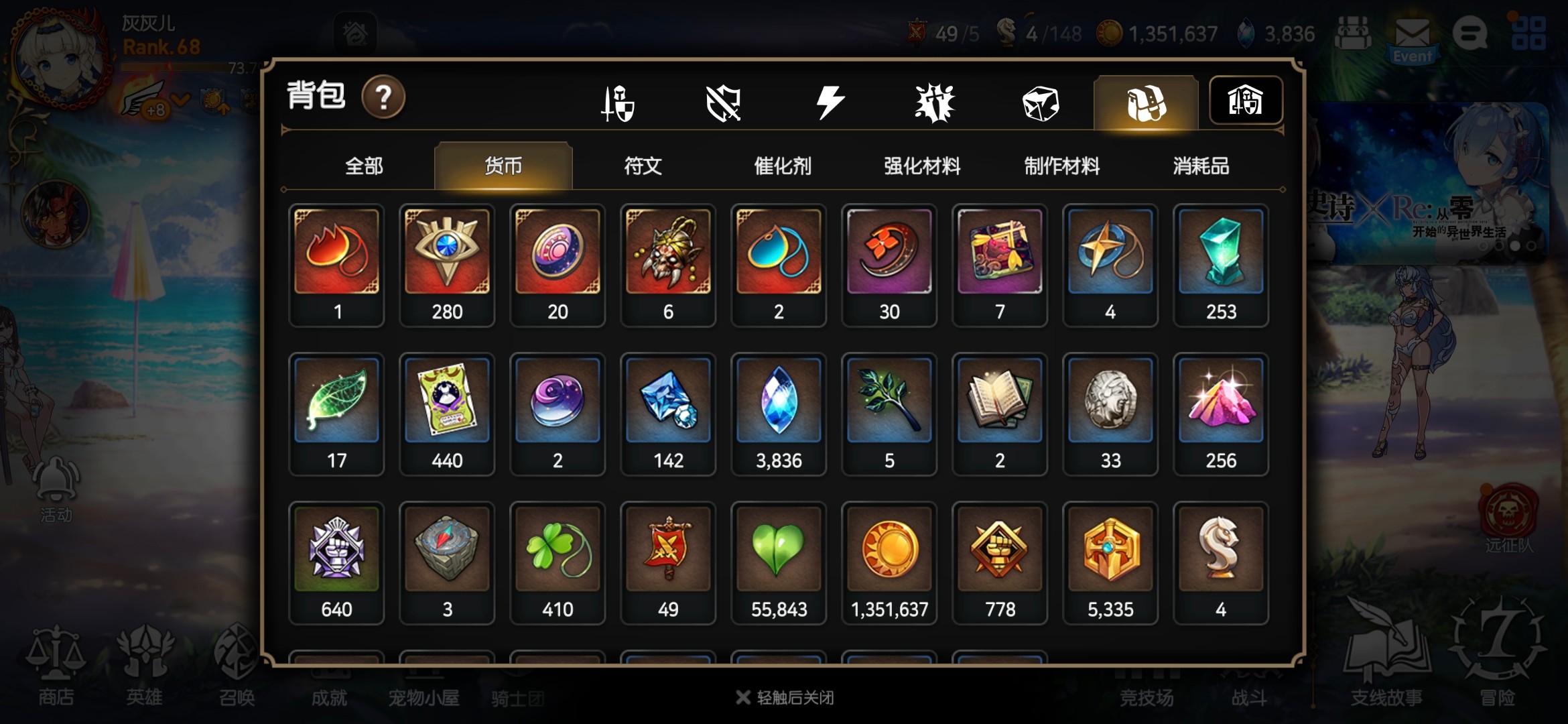This screenshot has width=1568, height=724.
Task: Select the green leaf item with 17
Action: (336, 414)
